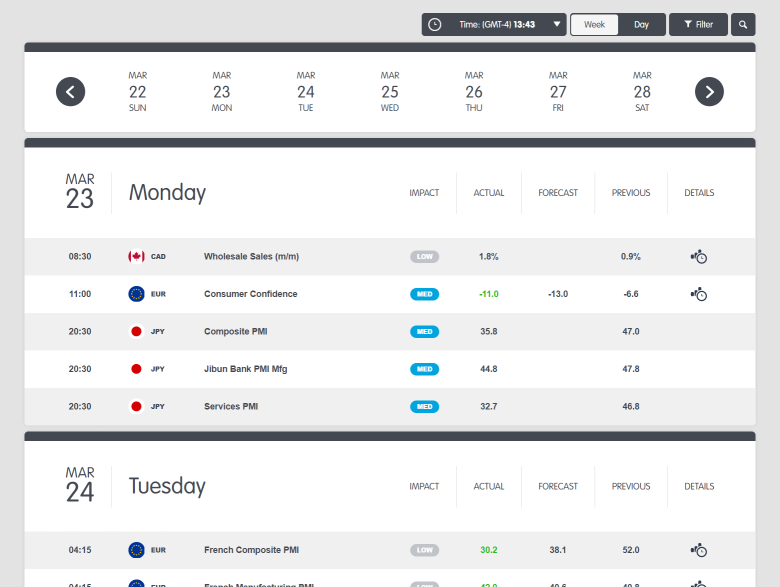Image resolution: width=780 pixels, height=587 pixels.
Task: Click actual value 30.2
Action: (x=488, y=550)
